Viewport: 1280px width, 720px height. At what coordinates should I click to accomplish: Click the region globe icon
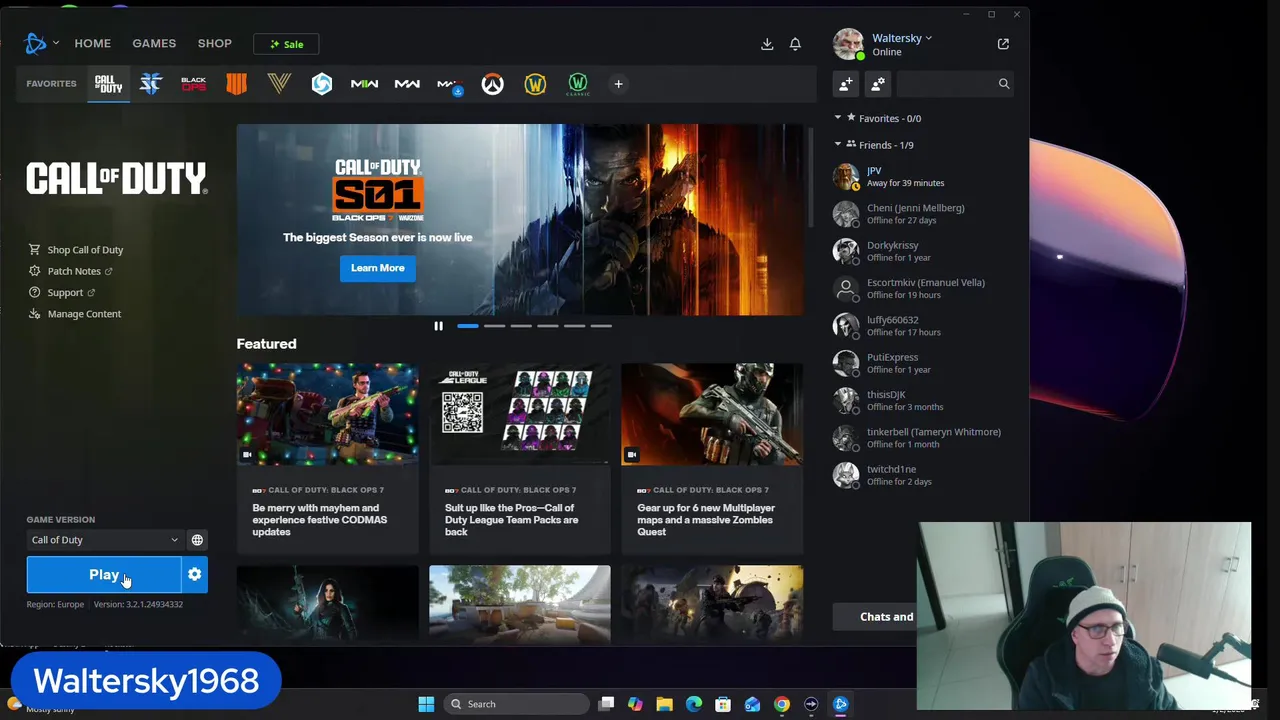[197, 540]
